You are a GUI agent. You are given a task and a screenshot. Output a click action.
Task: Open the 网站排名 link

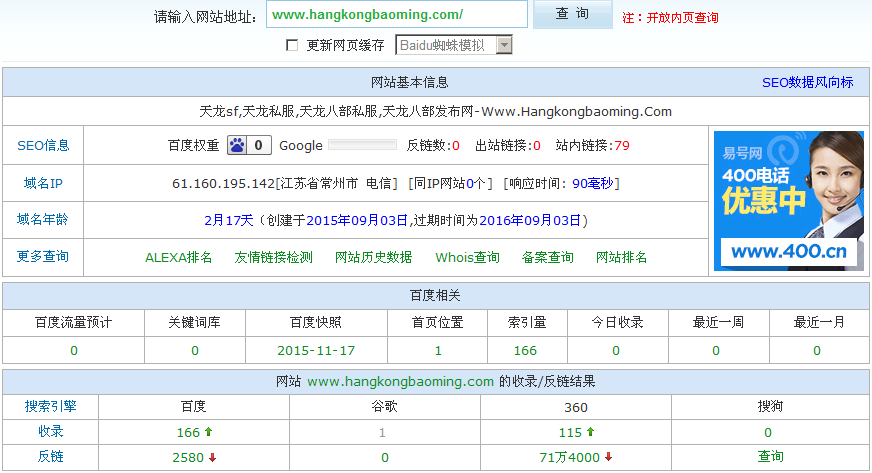(x=621, y=257)
